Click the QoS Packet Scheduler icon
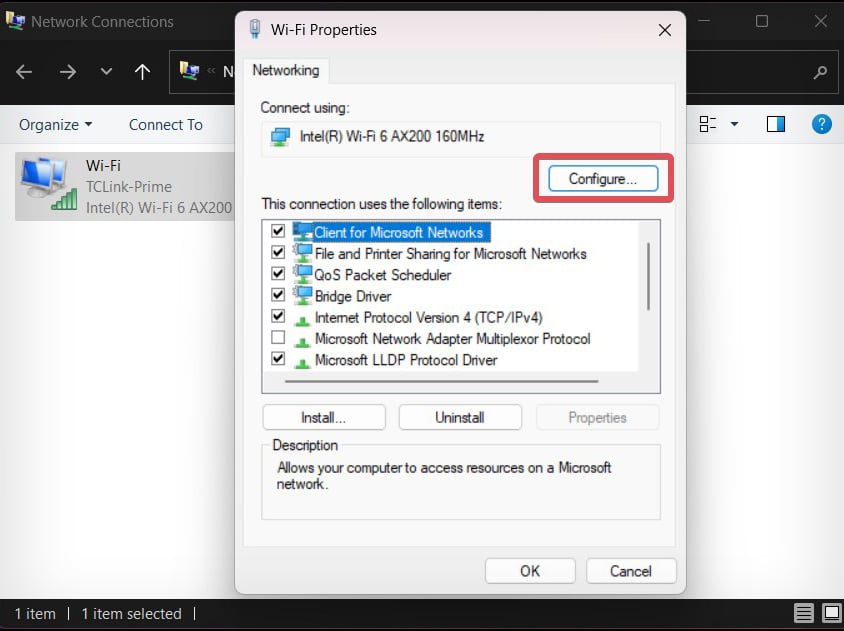Viewport: 844px width, 631px height. click(x=303, y=275)
